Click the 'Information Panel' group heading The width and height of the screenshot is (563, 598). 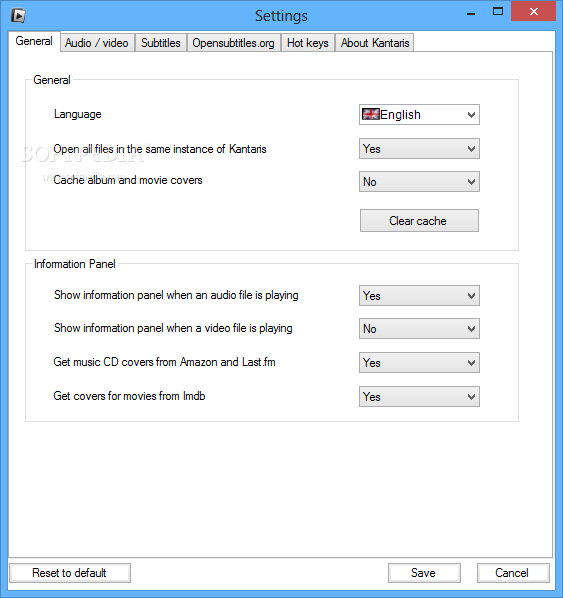point(75,264)
